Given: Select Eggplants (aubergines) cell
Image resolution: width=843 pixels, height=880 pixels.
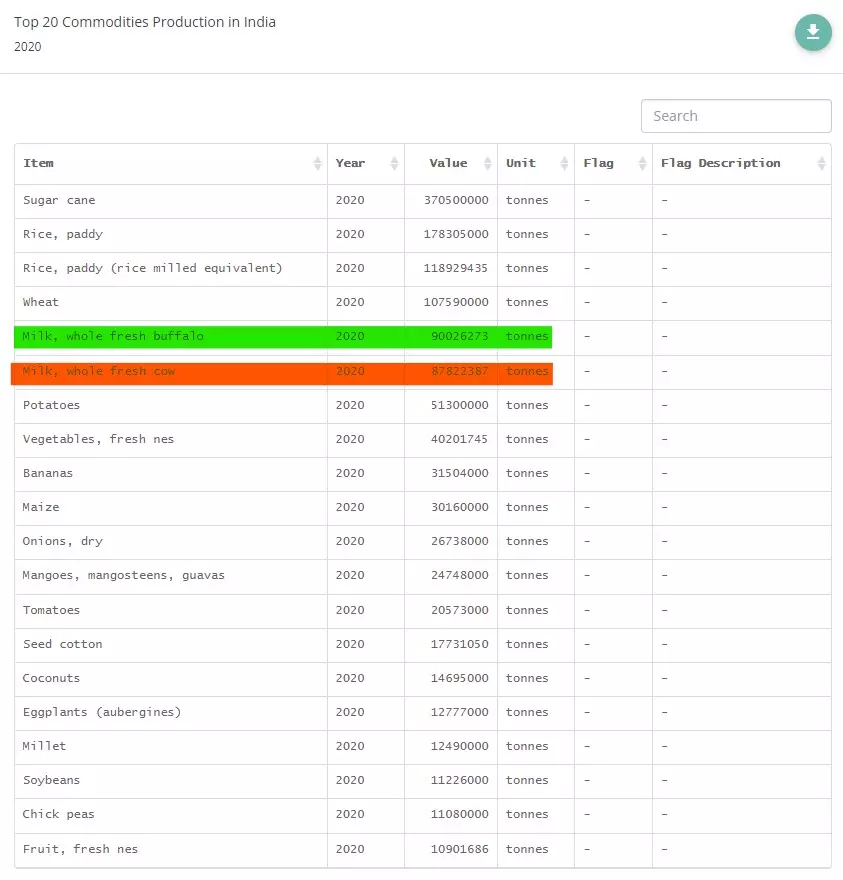Looking at the screenshot, I should point(171,713).
